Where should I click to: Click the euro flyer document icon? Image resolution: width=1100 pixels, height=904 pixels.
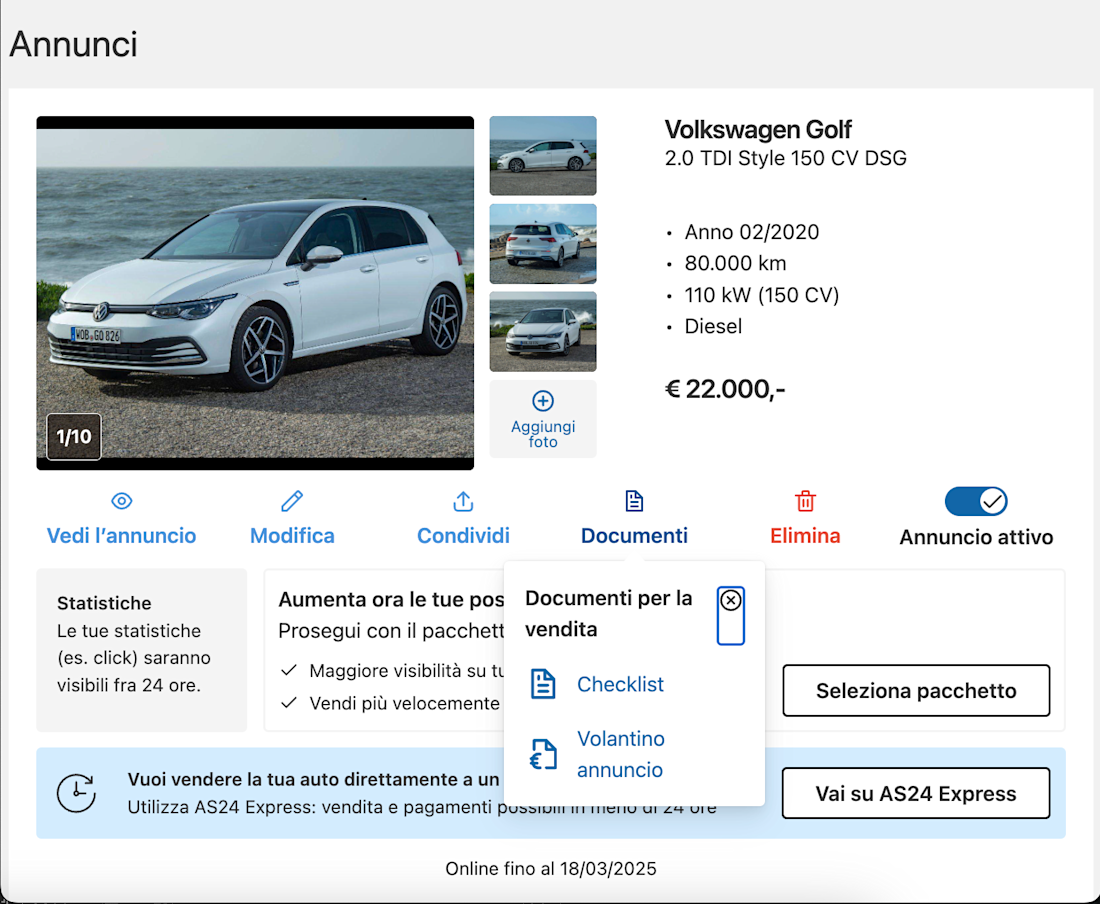pyautogui.click(x=543, y=755)
